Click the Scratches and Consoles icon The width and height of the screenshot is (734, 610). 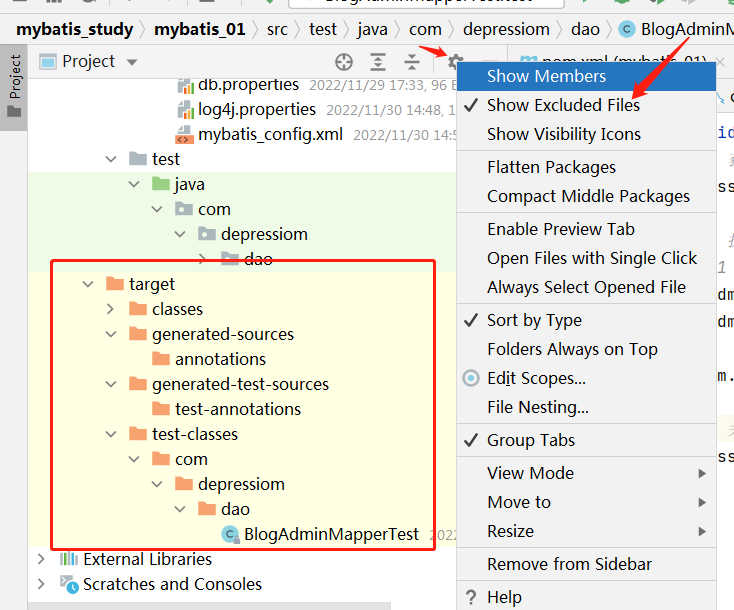point(69,584)
